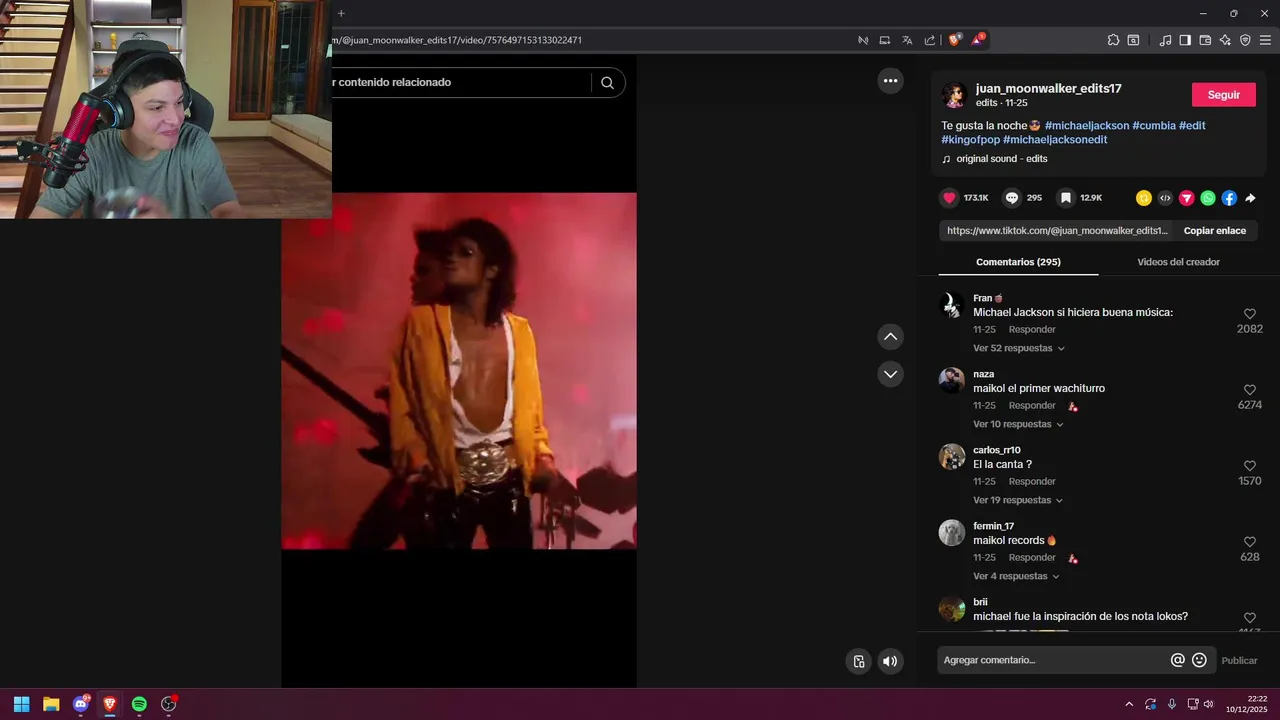Image resolution: width=1280 pixels, height=720 pixels.
Task: Open the emoji picker smiley icon
Action: click(1199, 660)
